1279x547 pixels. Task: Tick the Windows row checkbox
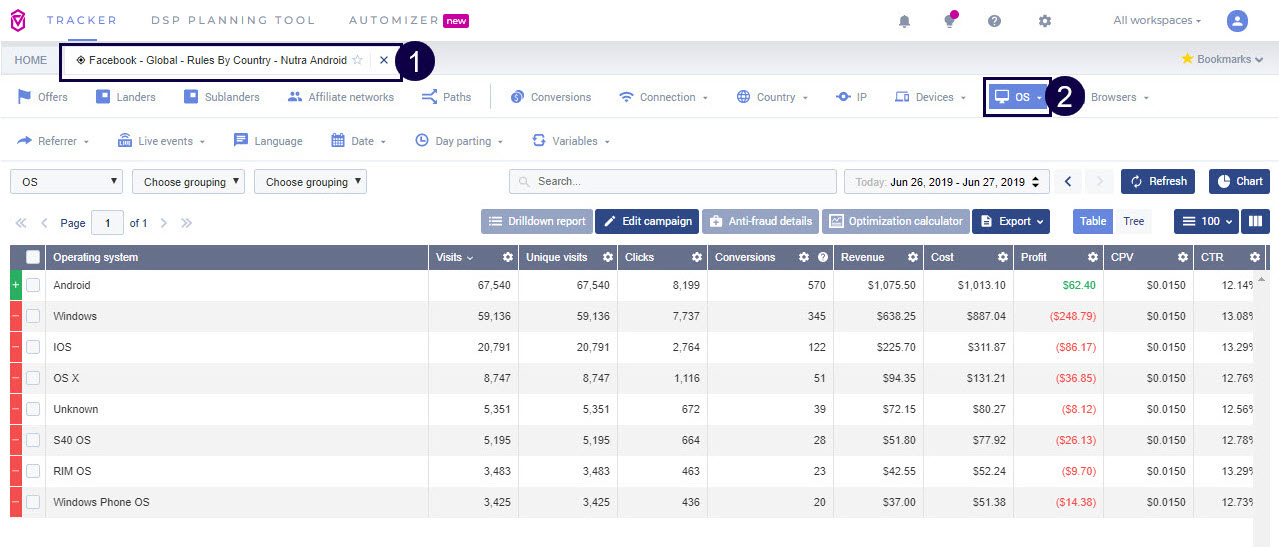click(x=33, y=317)
